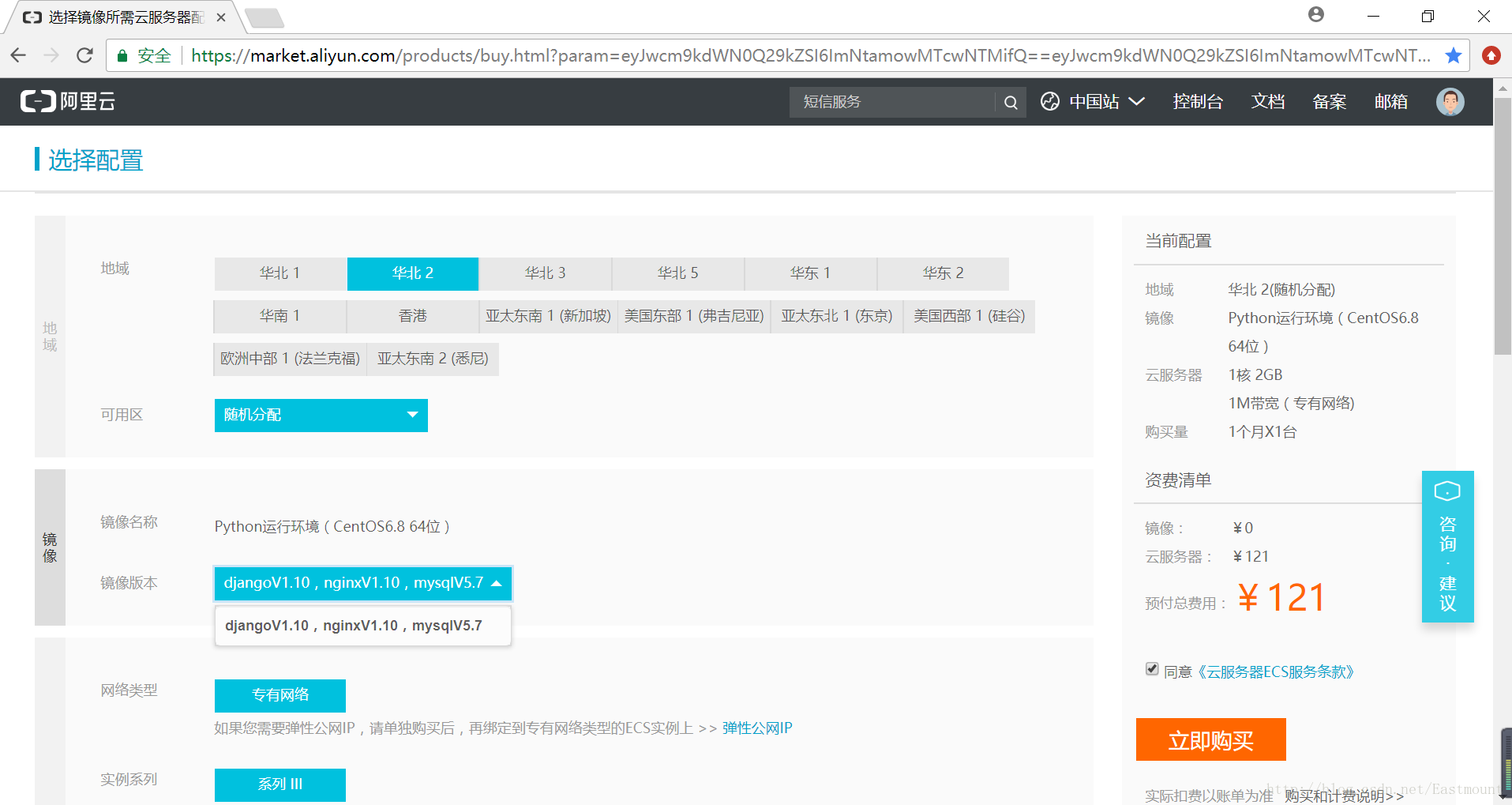Click the search magnifier icon
This screenshot has width=1512, height=805.
pyautogui.click(x=1010, y=102)
